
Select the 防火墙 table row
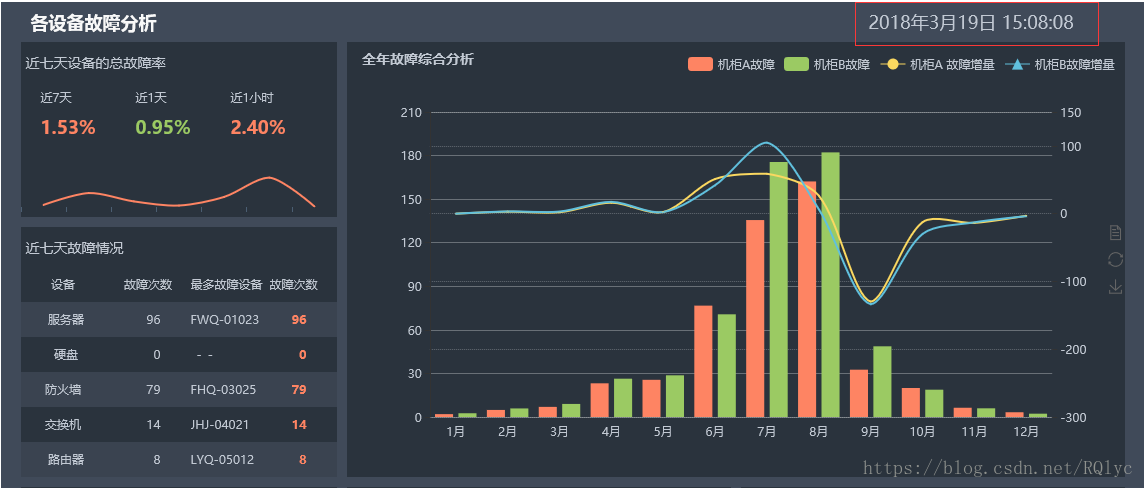[179, 390]
